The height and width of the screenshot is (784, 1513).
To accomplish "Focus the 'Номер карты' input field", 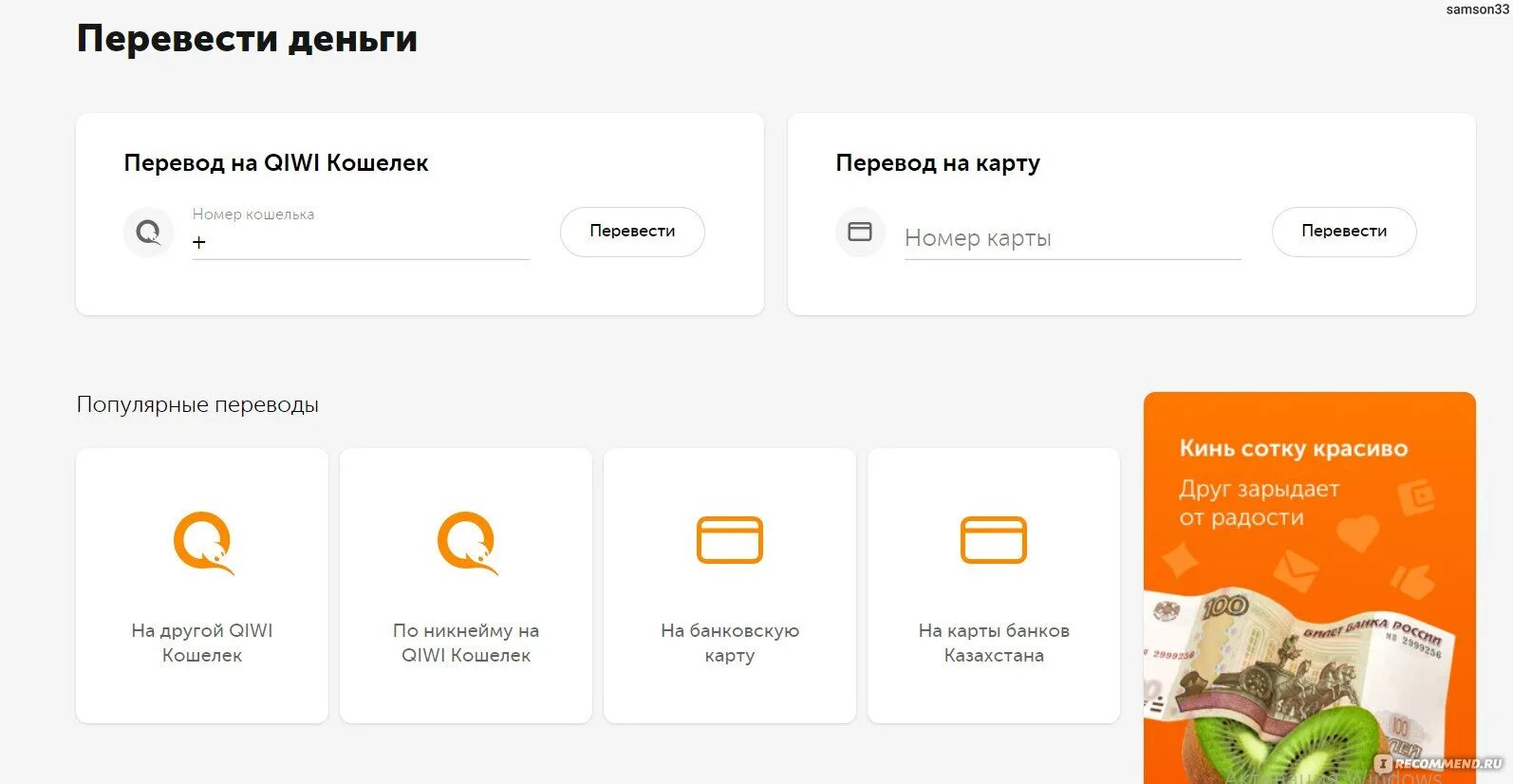I will click(x=1073, y=237).
